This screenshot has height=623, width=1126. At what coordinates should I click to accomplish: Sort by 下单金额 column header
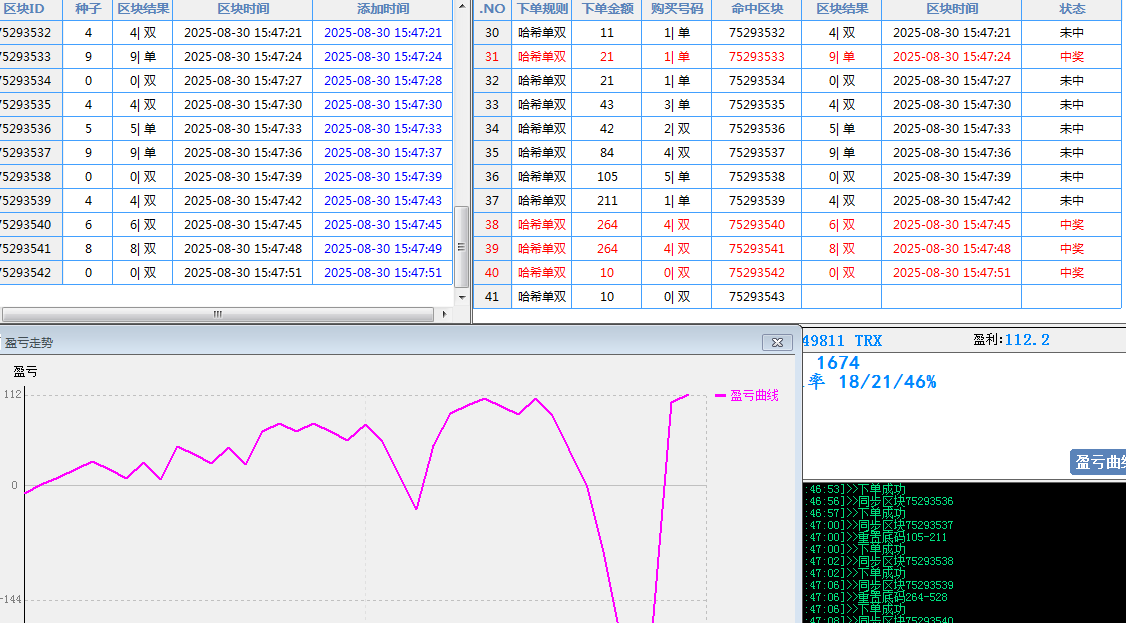point(607,9)
